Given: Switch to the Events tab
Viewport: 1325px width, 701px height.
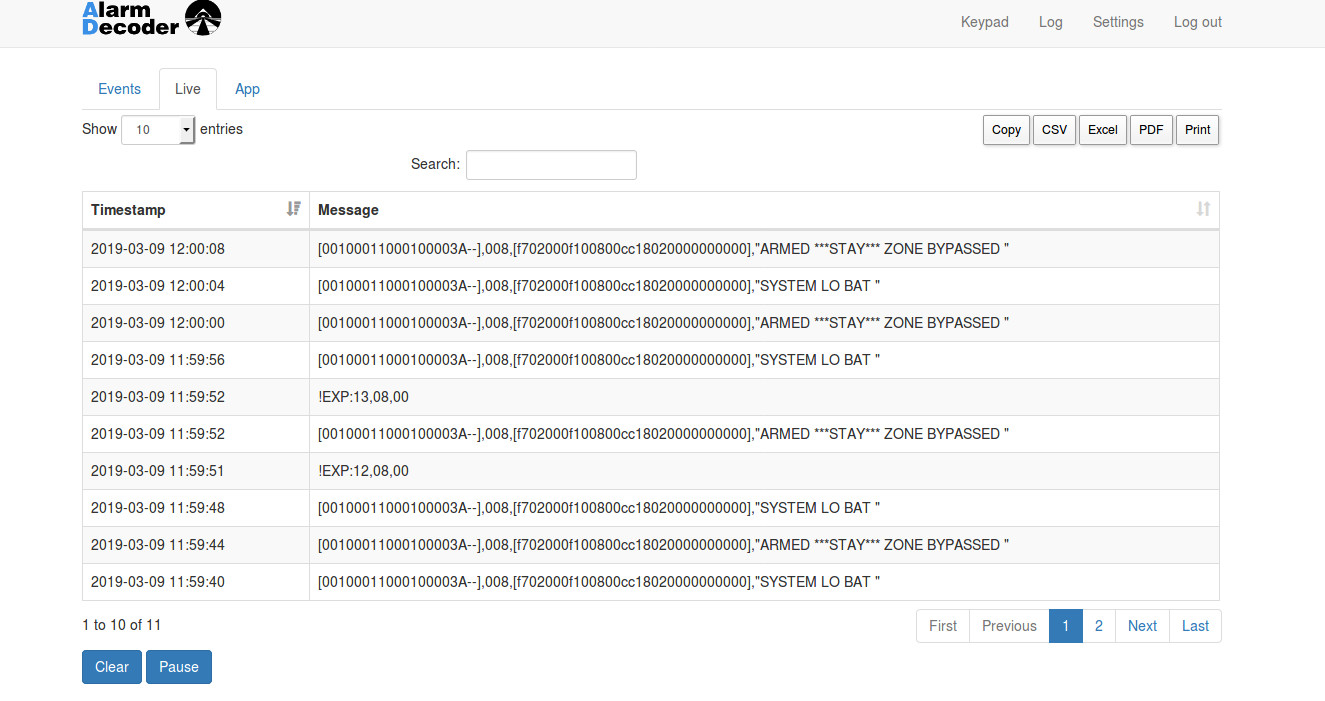Looking at the screenshot, I should coord(119,89).
